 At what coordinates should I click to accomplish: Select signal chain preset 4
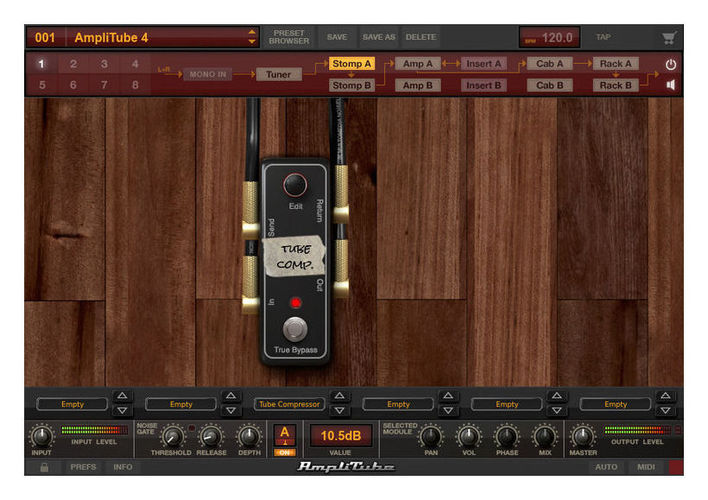click(135, 64)
